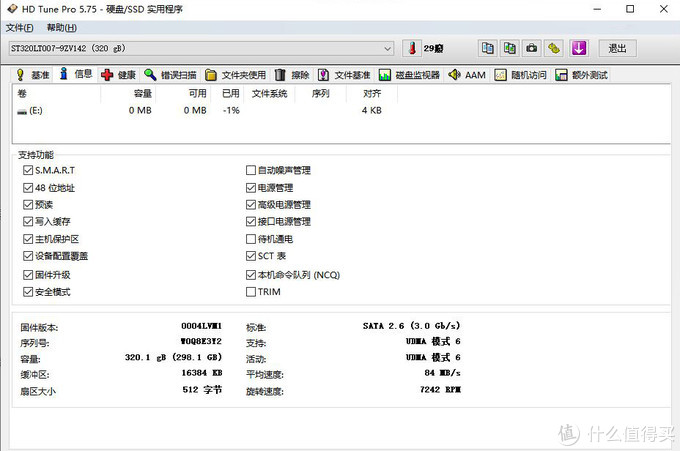Toggle the S.M.A.R.T checkbox
Screen dimensions: 680x451
point(28,170)
